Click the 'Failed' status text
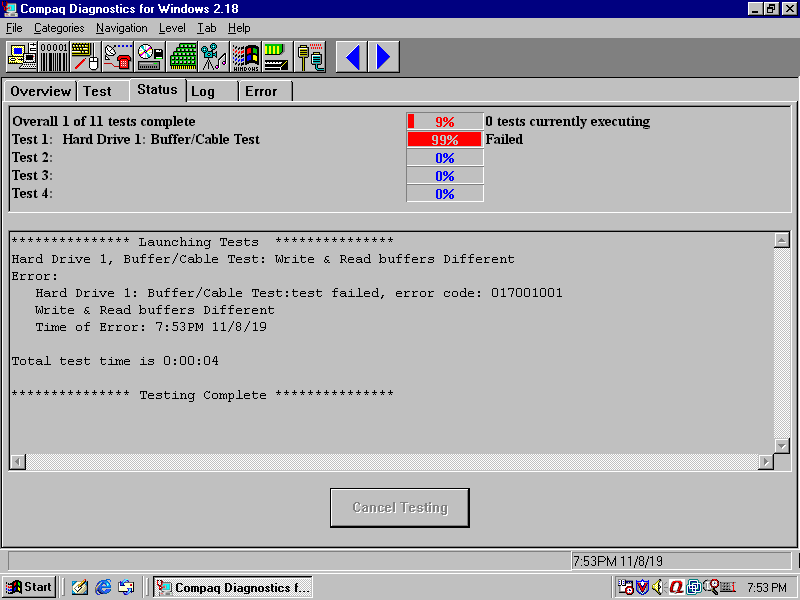Viewport: 800px width, 600px height. click(504, 139)
